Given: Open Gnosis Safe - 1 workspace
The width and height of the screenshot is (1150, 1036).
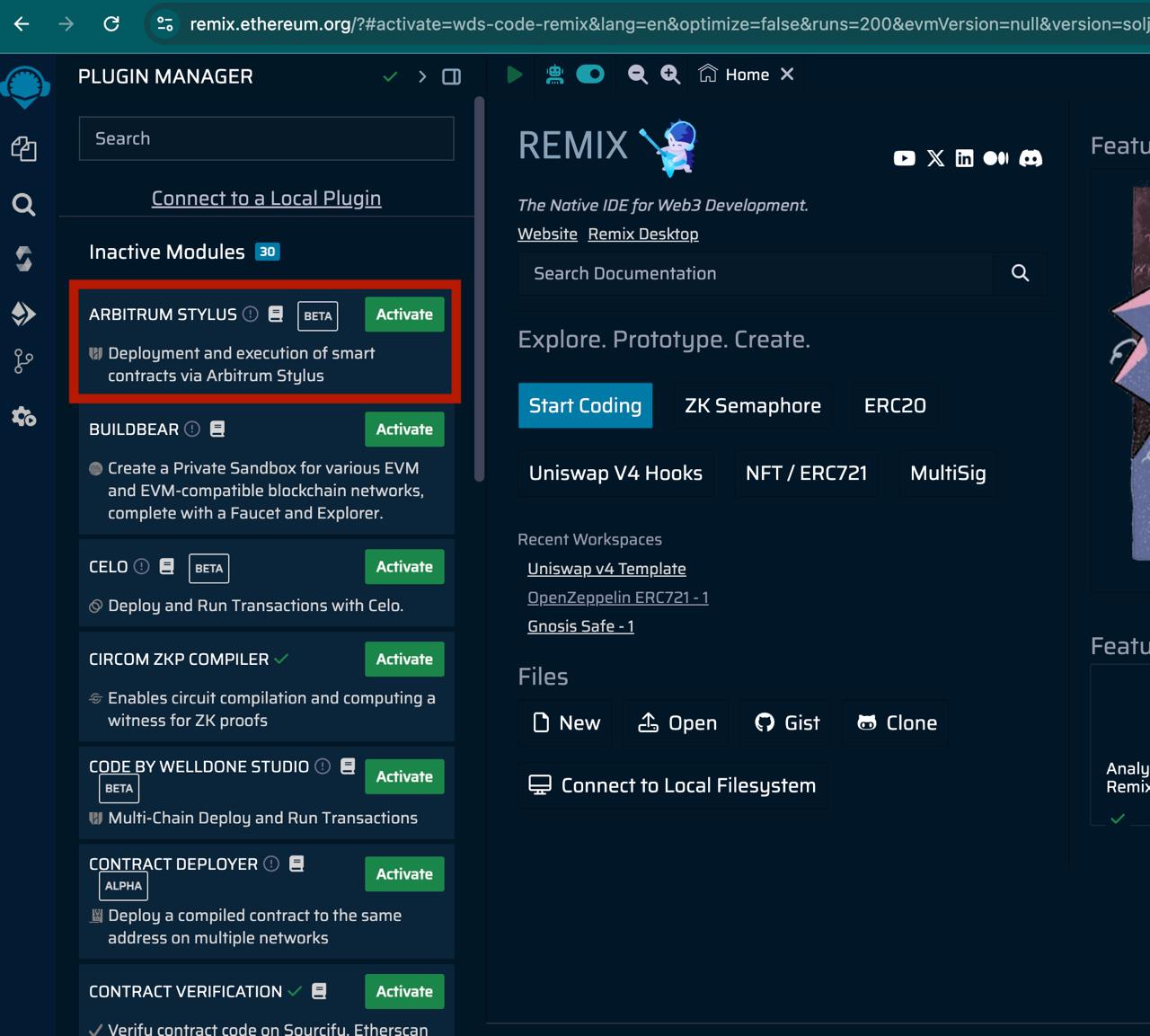Looking at the screenshot, I should tap(580, 626).
